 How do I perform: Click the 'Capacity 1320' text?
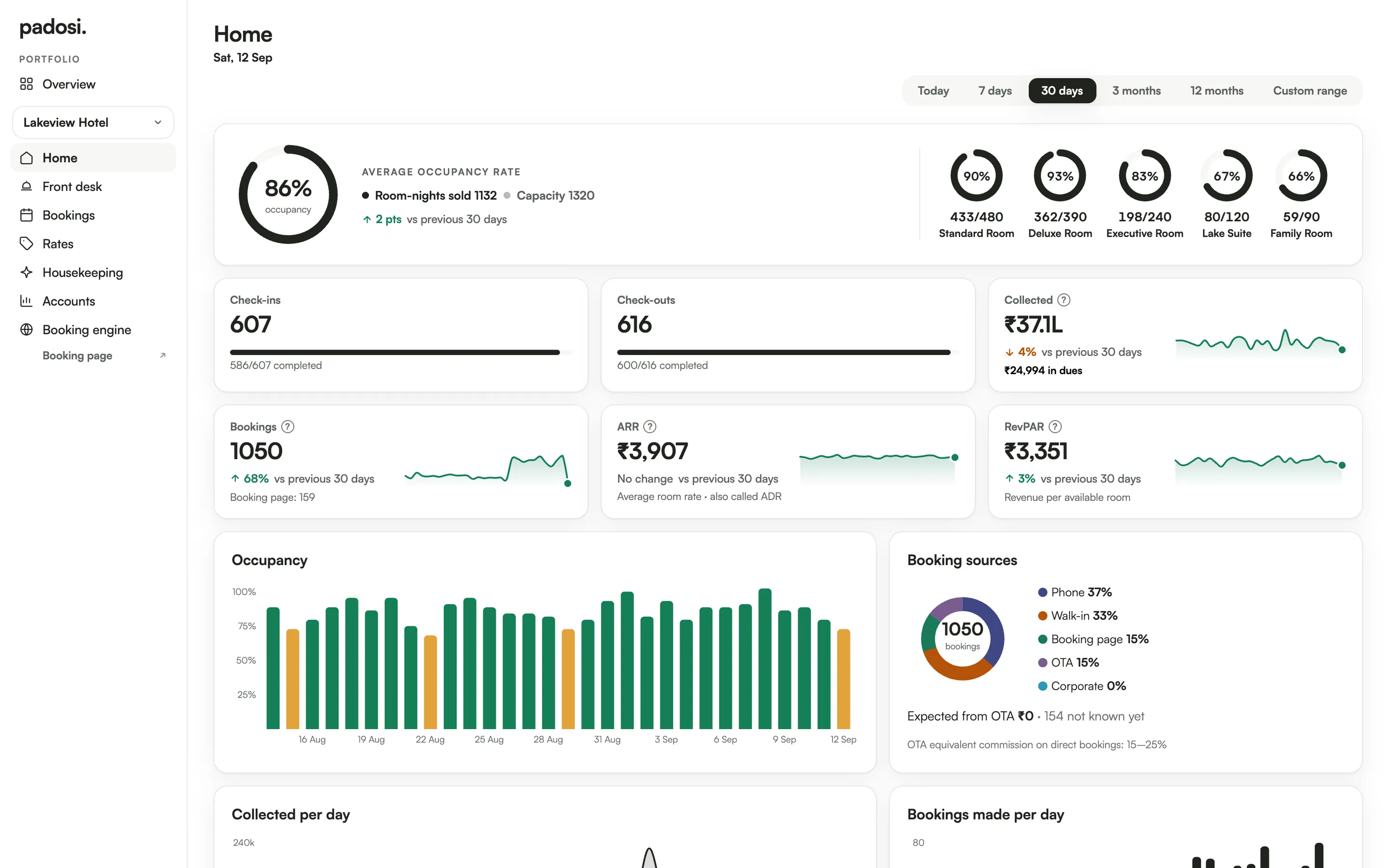[x=555, y=196]
